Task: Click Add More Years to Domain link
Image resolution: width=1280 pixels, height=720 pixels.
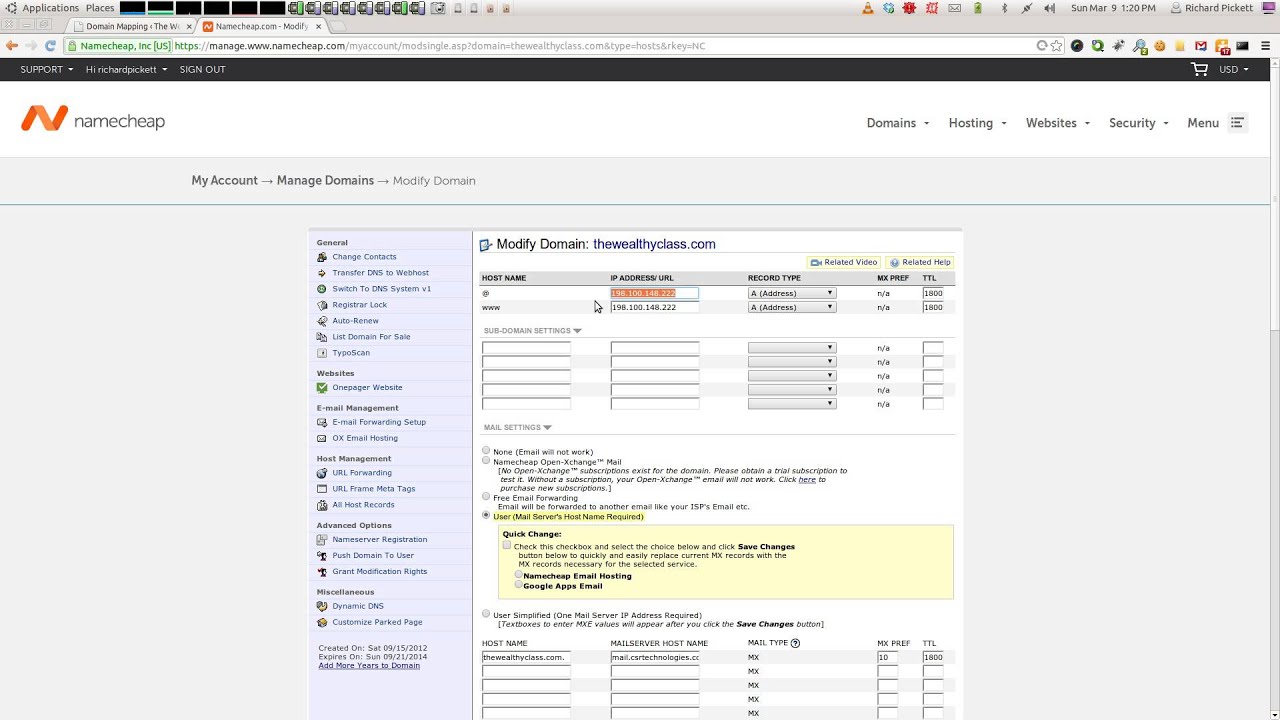Action: (x=369, y=665)
